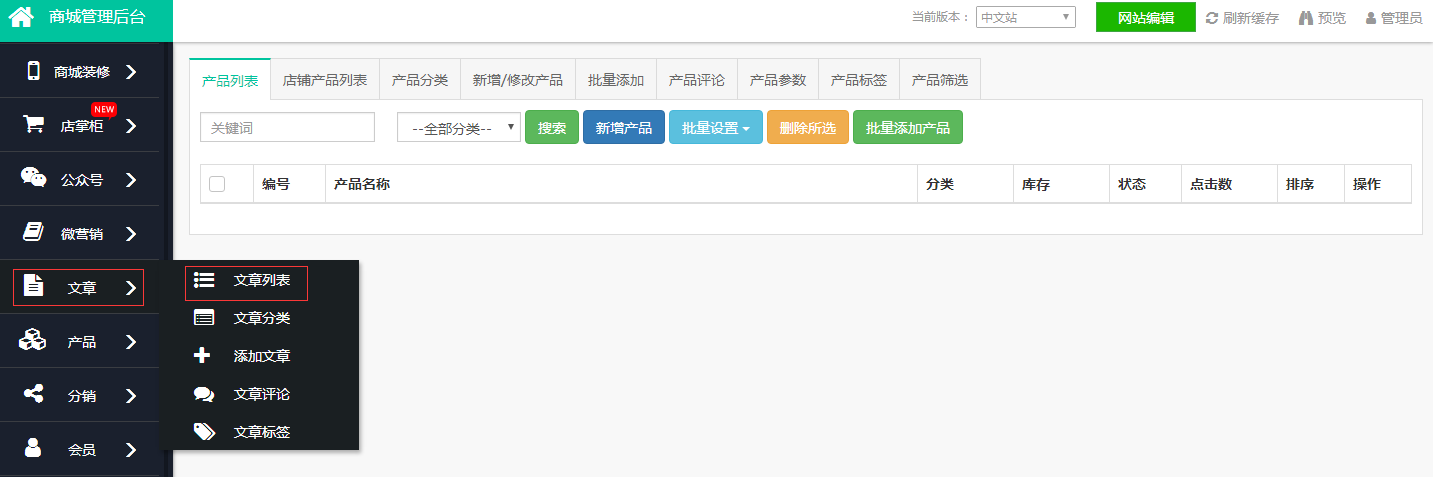Tick the select-all checkbox in table header
1433x477 pixels.
coord(217,184)
